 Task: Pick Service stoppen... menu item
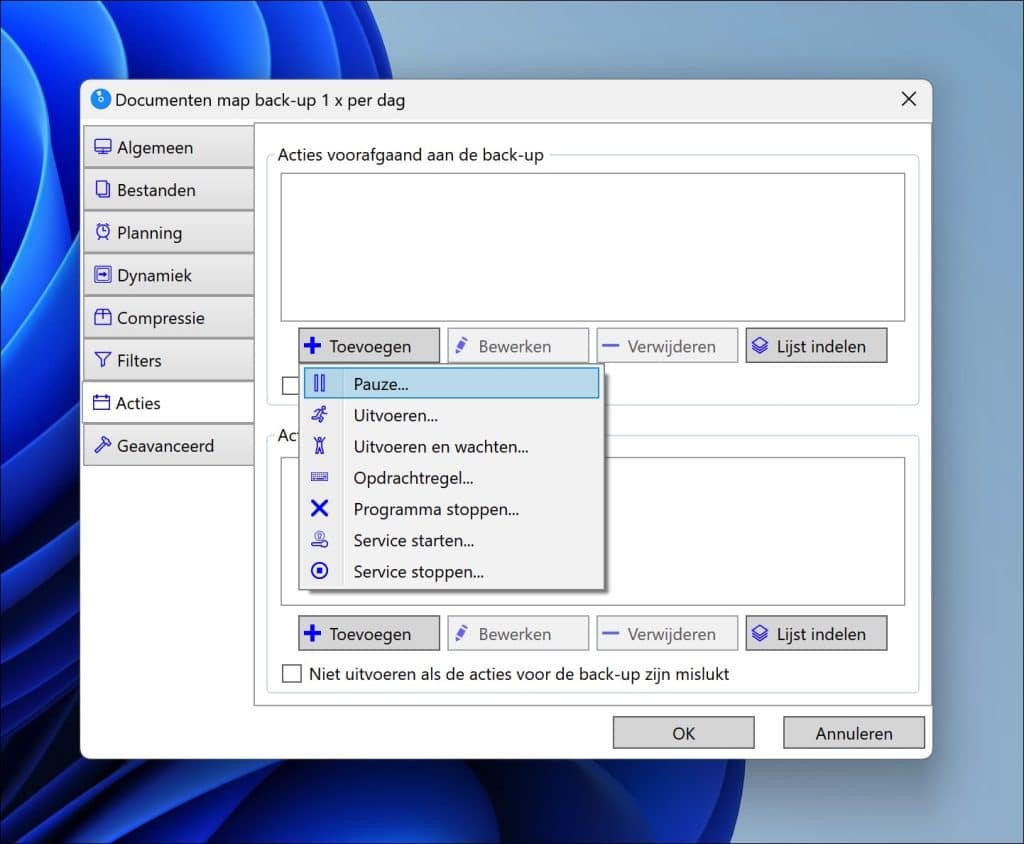coord(451,572)
